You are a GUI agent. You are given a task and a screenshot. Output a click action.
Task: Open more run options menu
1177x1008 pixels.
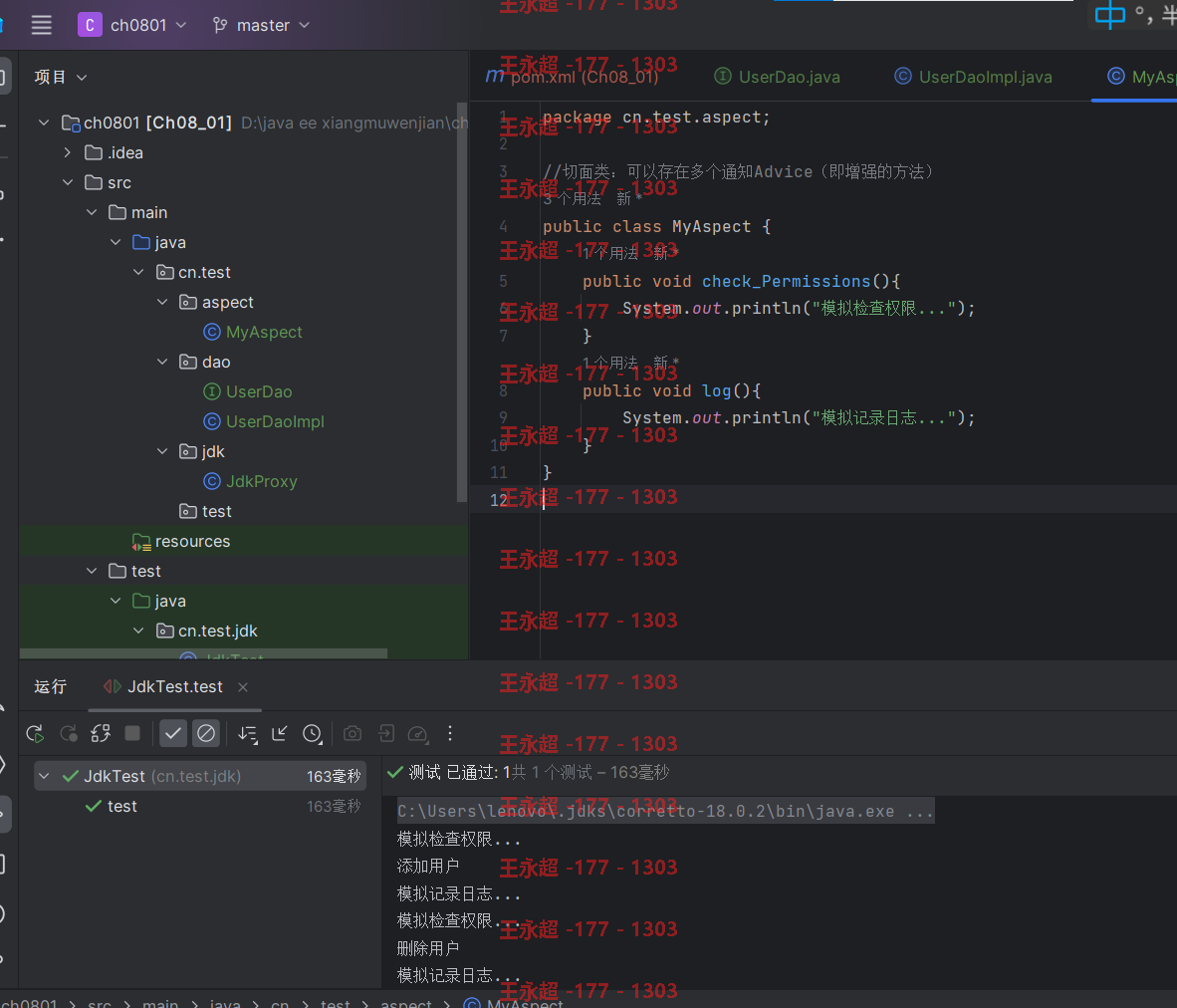tap(450, 733)
